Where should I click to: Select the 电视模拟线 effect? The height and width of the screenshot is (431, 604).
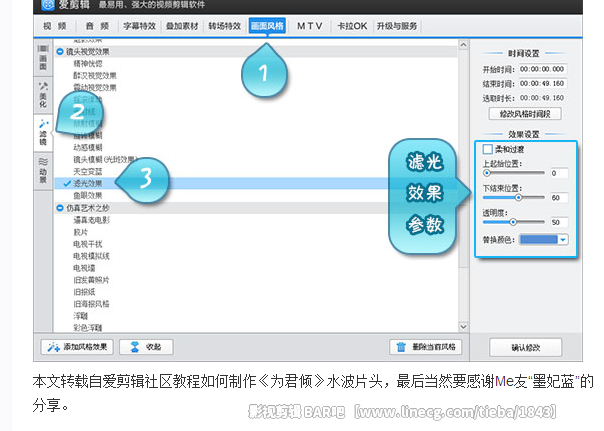point(91,256)
